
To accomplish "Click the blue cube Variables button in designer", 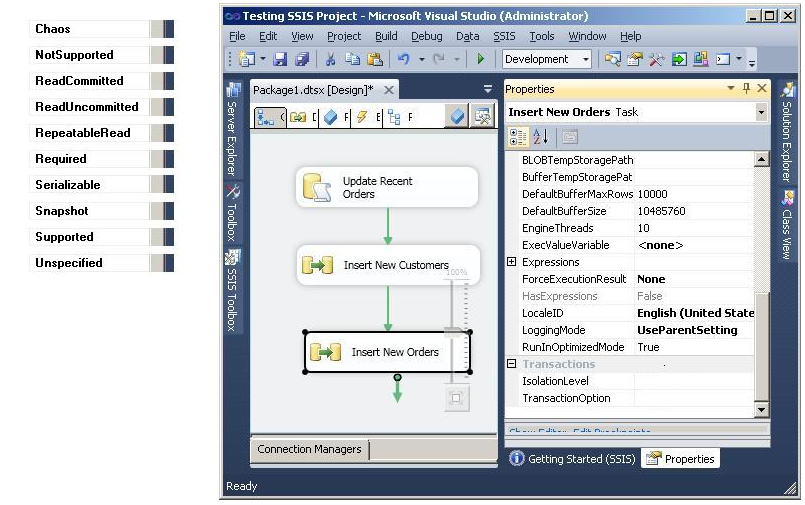I will click(457, 116).
